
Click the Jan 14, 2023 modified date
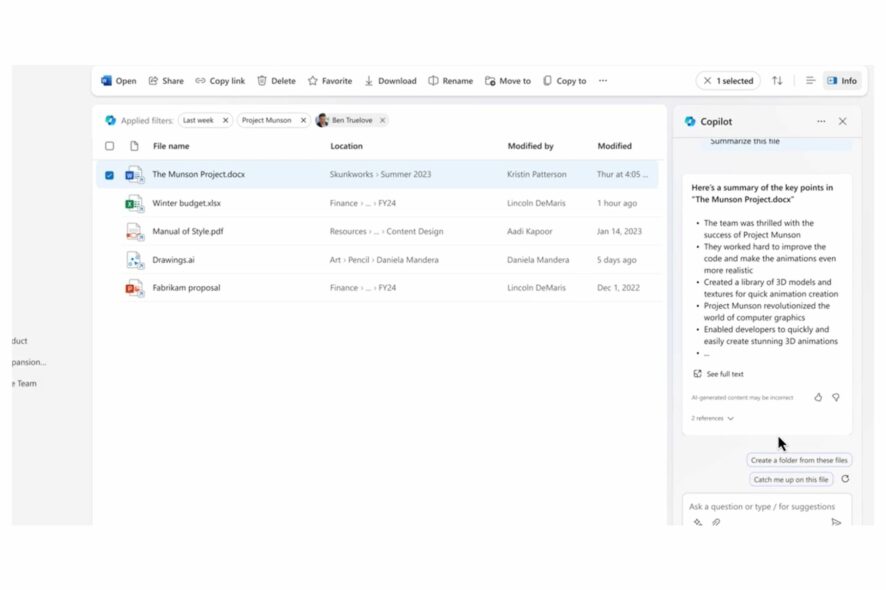(x=619, y=231)
